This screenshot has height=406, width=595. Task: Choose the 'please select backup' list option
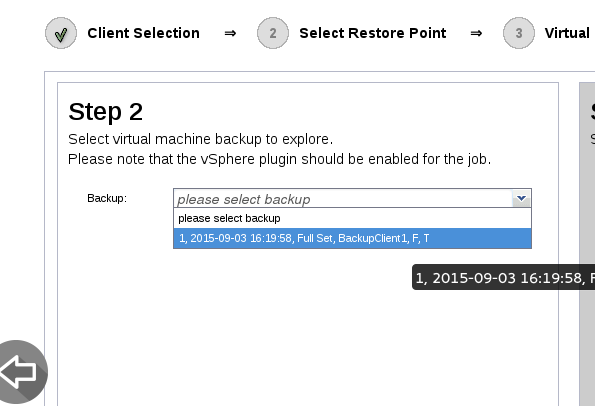point(353,218)
